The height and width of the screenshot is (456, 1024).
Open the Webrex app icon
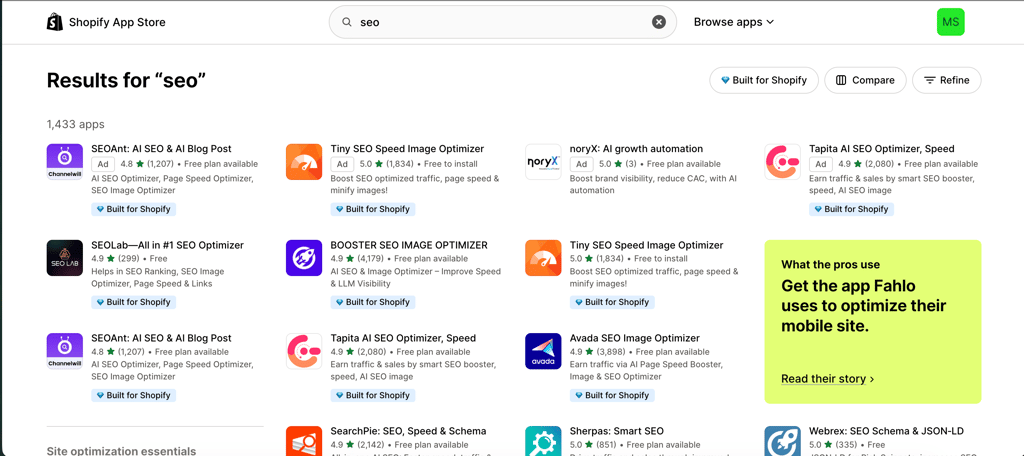tap(782, 441)
